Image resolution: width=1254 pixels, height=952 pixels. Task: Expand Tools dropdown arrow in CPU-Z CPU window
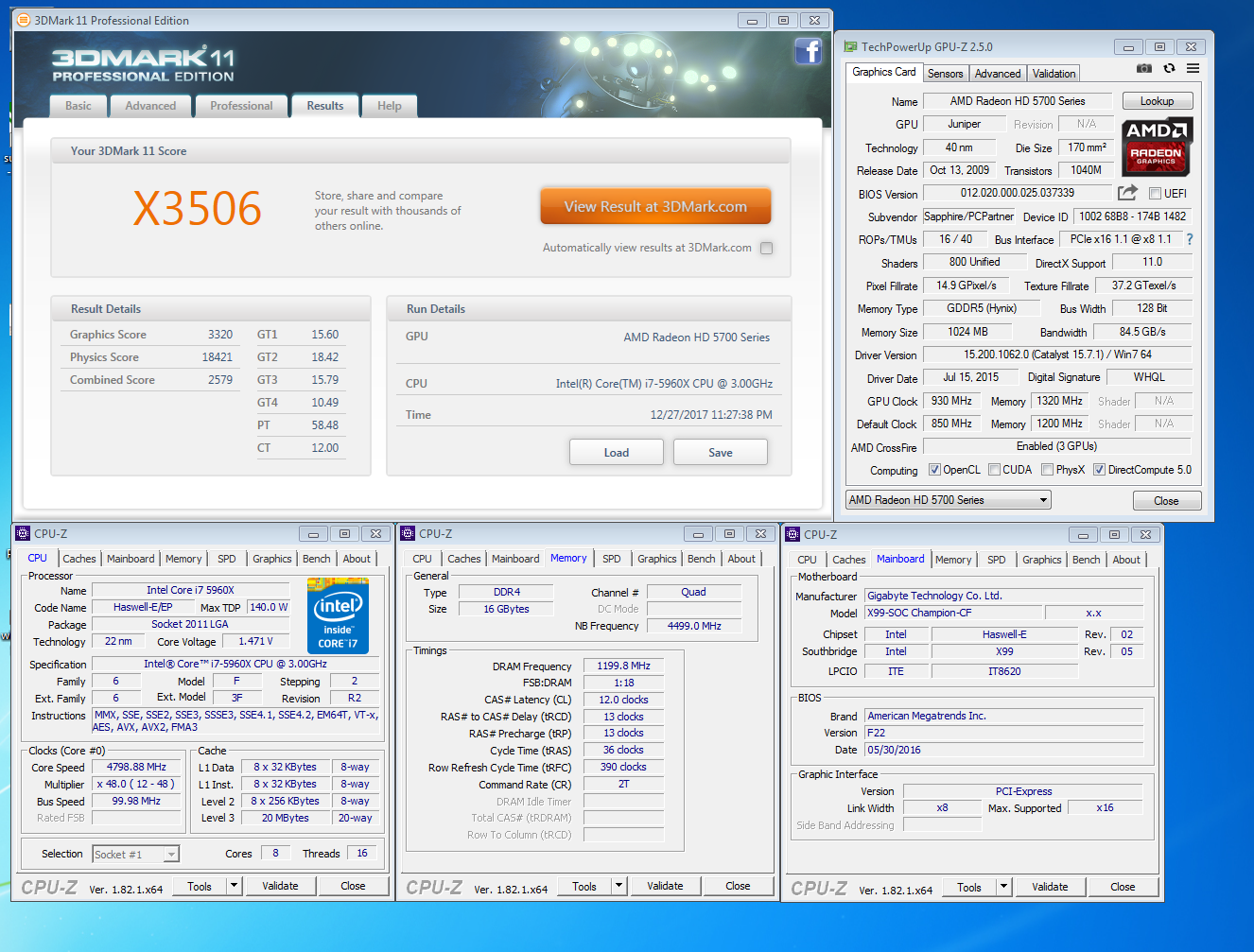tap(234, 886)
